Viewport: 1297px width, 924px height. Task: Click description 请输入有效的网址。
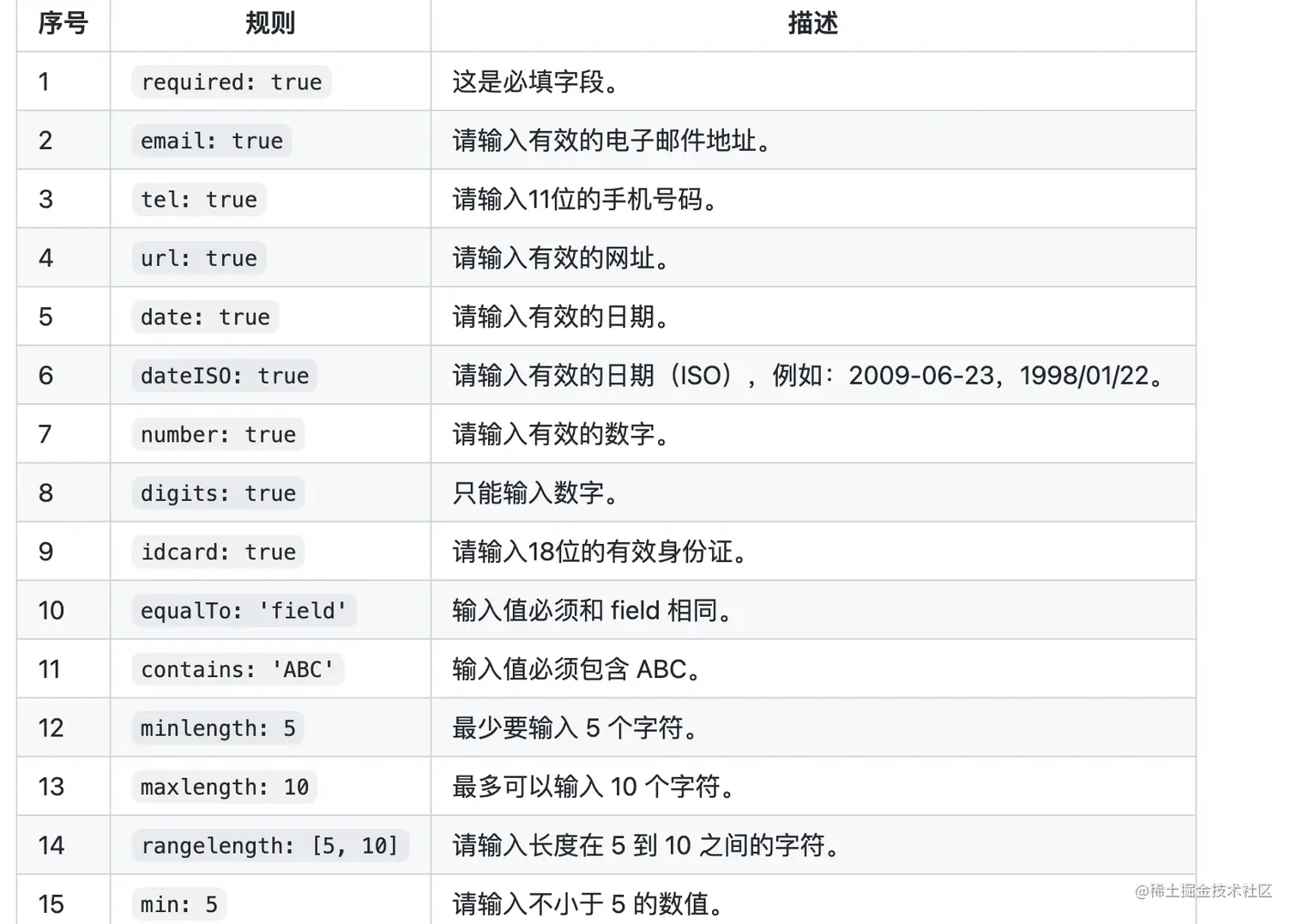(x=561, y=258)
